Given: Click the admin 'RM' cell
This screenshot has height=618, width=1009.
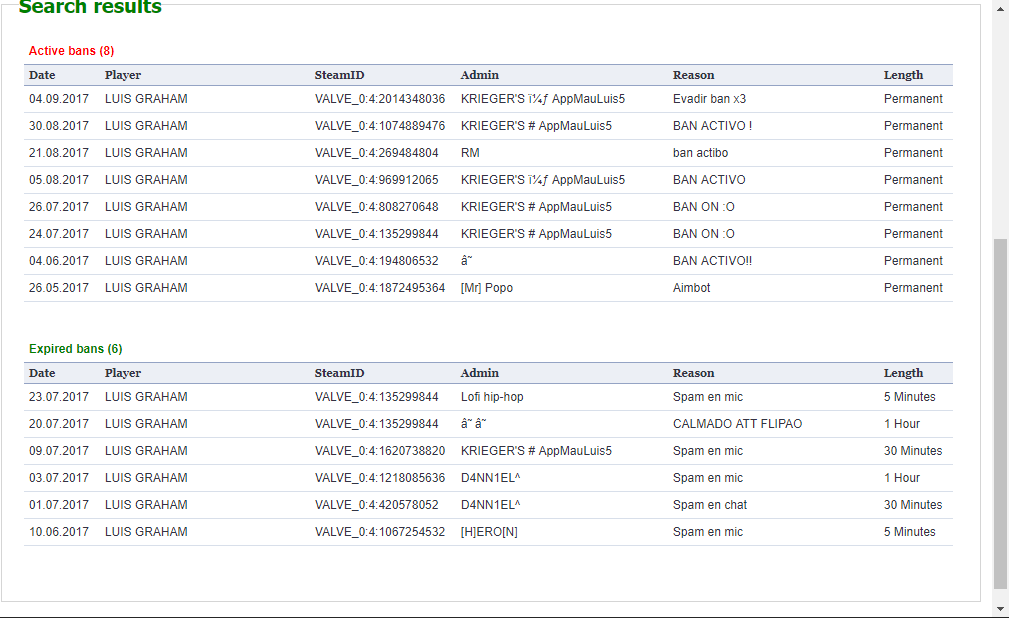Looking at the screenshot, I should pyautogui.click(x=470, y=153).
